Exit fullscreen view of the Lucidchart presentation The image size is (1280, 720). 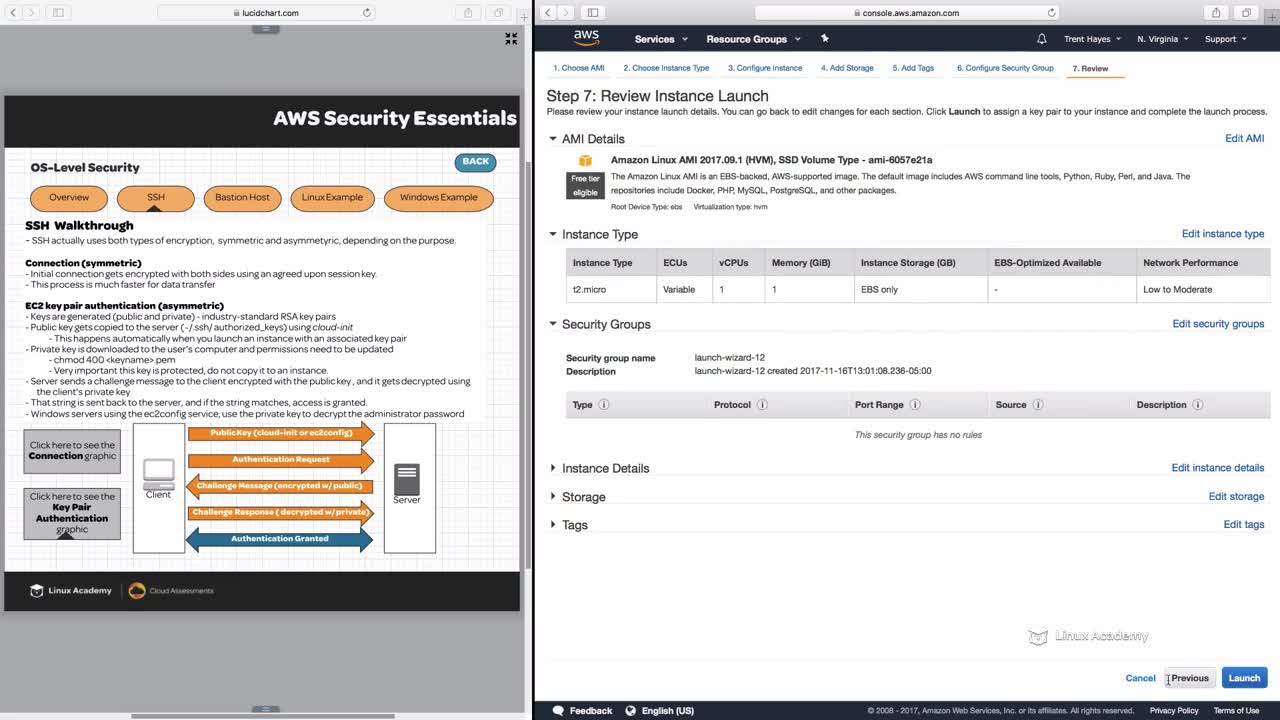click(511, 39)
